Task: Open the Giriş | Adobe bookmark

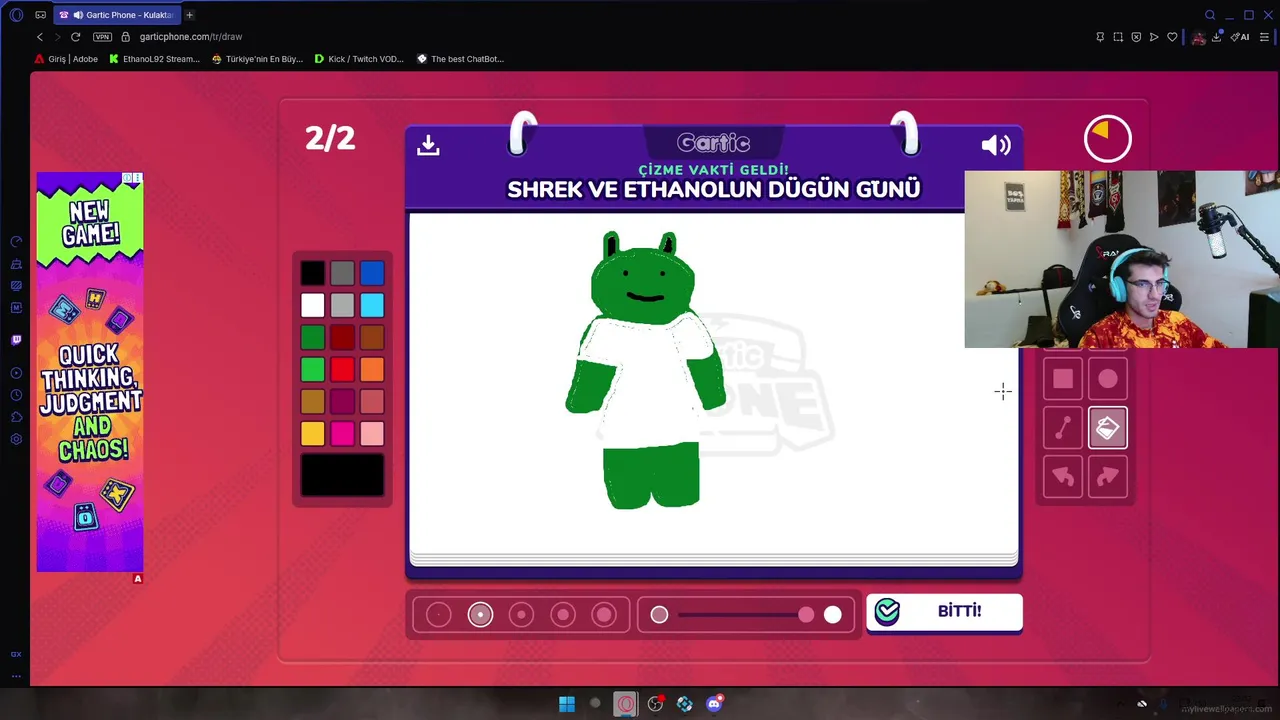Action: pos(66,59)
